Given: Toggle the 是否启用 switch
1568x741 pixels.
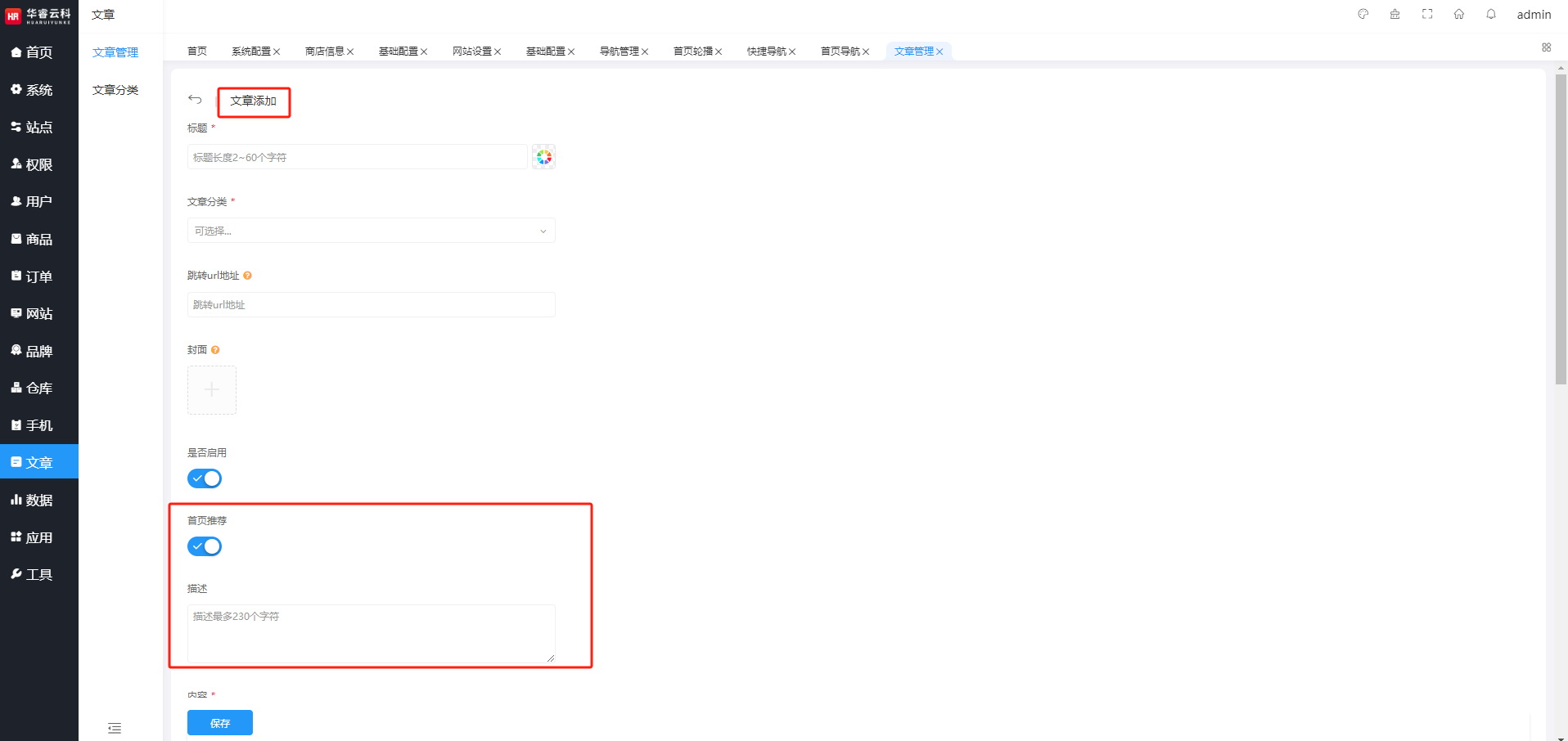Looking at the screenshot, I should pos(205,478).
